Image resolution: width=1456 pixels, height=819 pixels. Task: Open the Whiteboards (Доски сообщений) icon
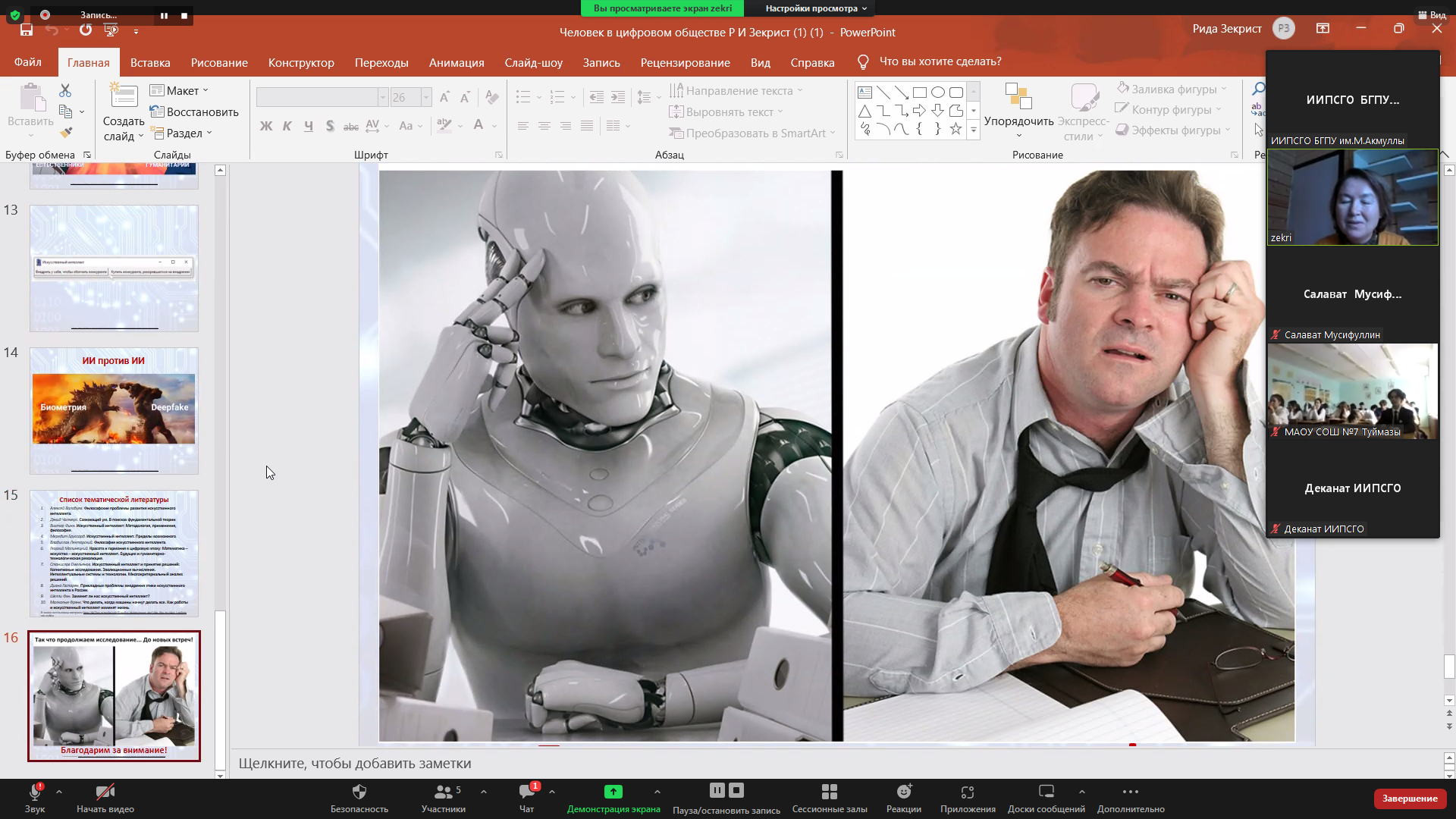pos(1046,792)
